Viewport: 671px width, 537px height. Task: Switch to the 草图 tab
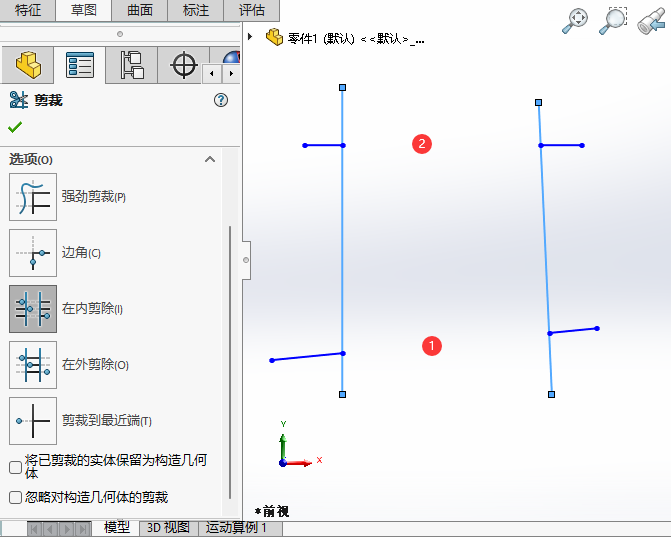pyautogui.click(x=83, y=10)
